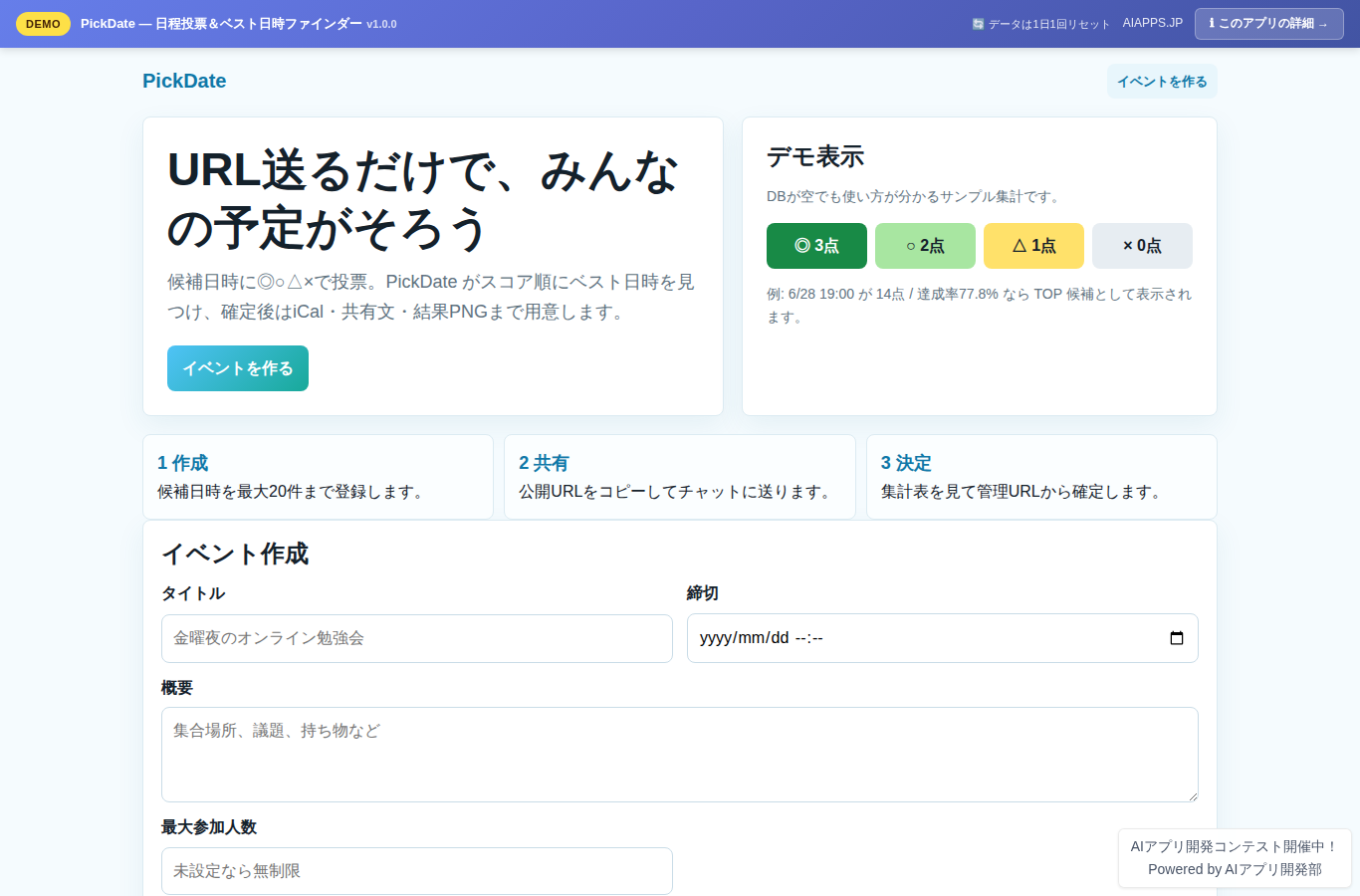Viewport: 1360px width, 896px height.
Task: Click the イベント作成 heading
Action: [235, 554]
